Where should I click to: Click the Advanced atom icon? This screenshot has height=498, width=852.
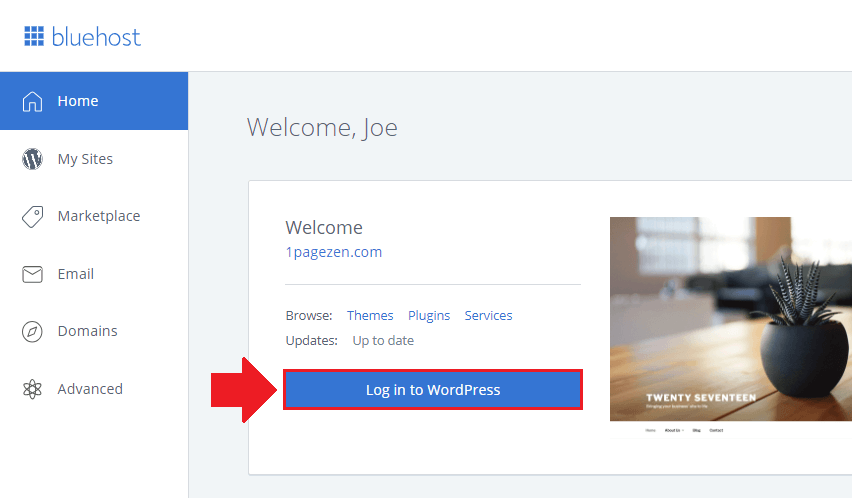[32, 389]
